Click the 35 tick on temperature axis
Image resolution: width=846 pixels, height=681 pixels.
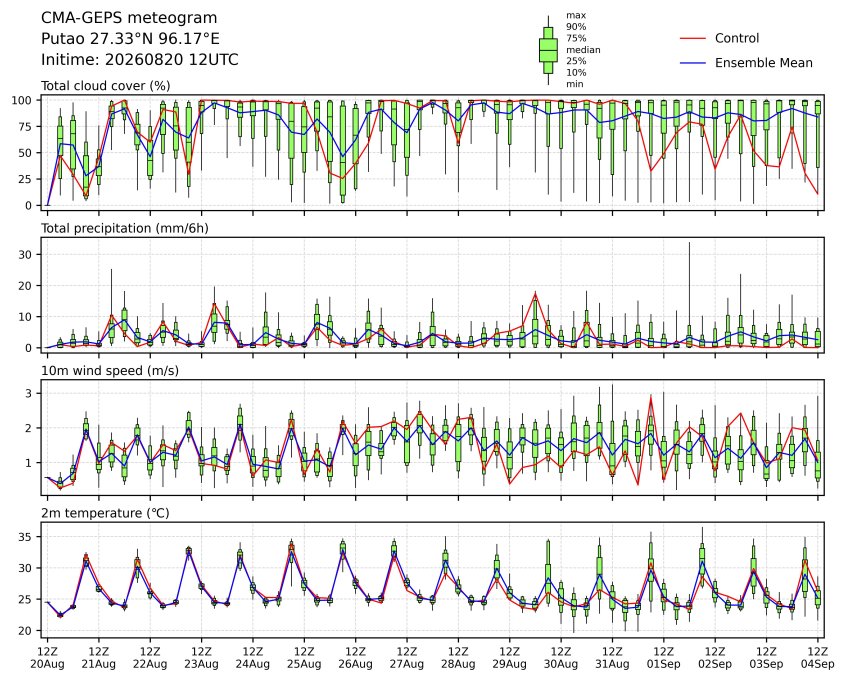coord(24,537)
